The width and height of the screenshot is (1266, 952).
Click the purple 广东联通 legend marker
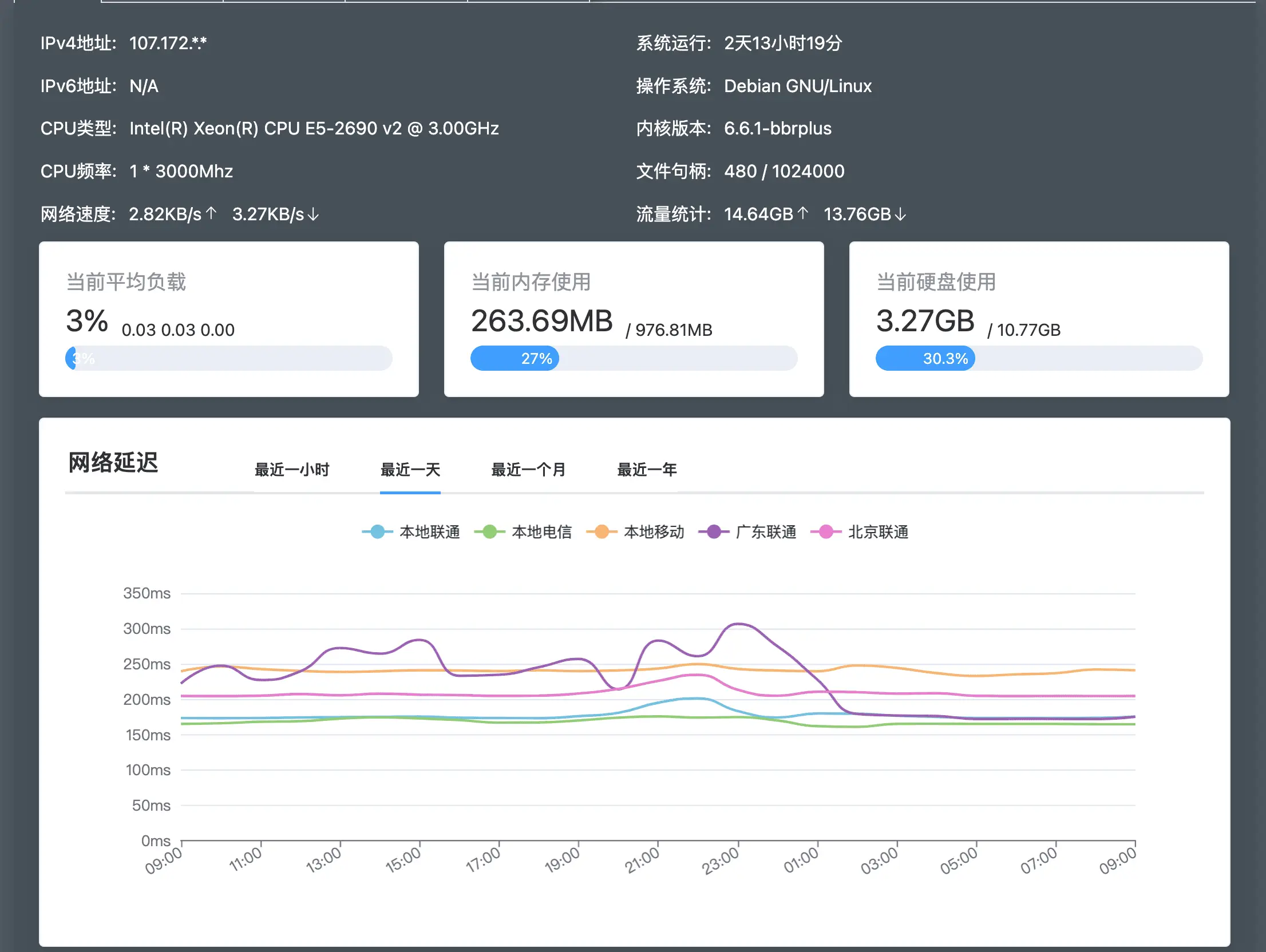tap(714, 532)
